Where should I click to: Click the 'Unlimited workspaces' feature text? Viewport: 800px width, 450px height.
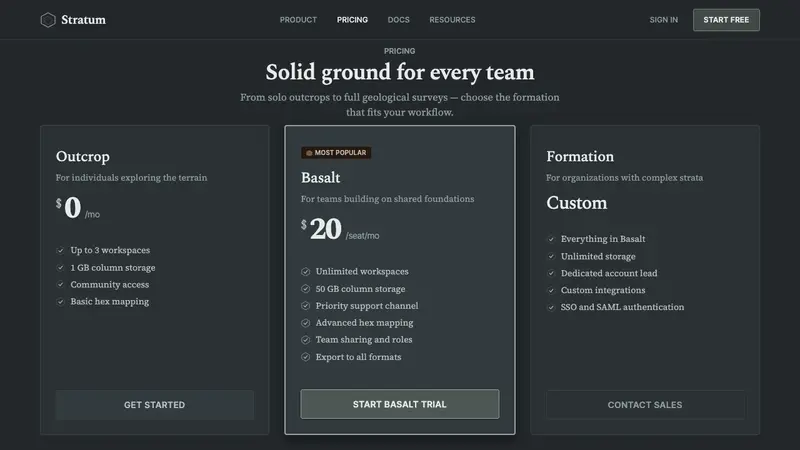(362, 272)
